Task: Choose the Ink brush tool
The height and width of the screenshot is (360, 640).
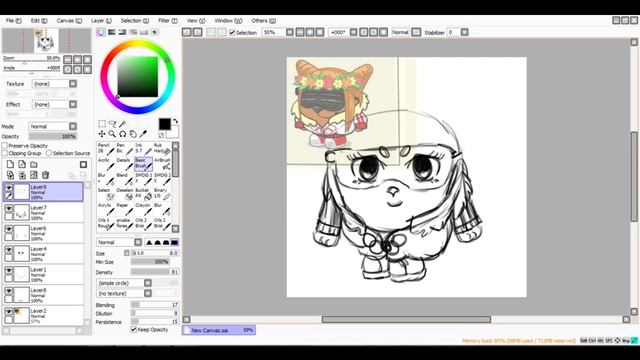Action: [144, 149]
